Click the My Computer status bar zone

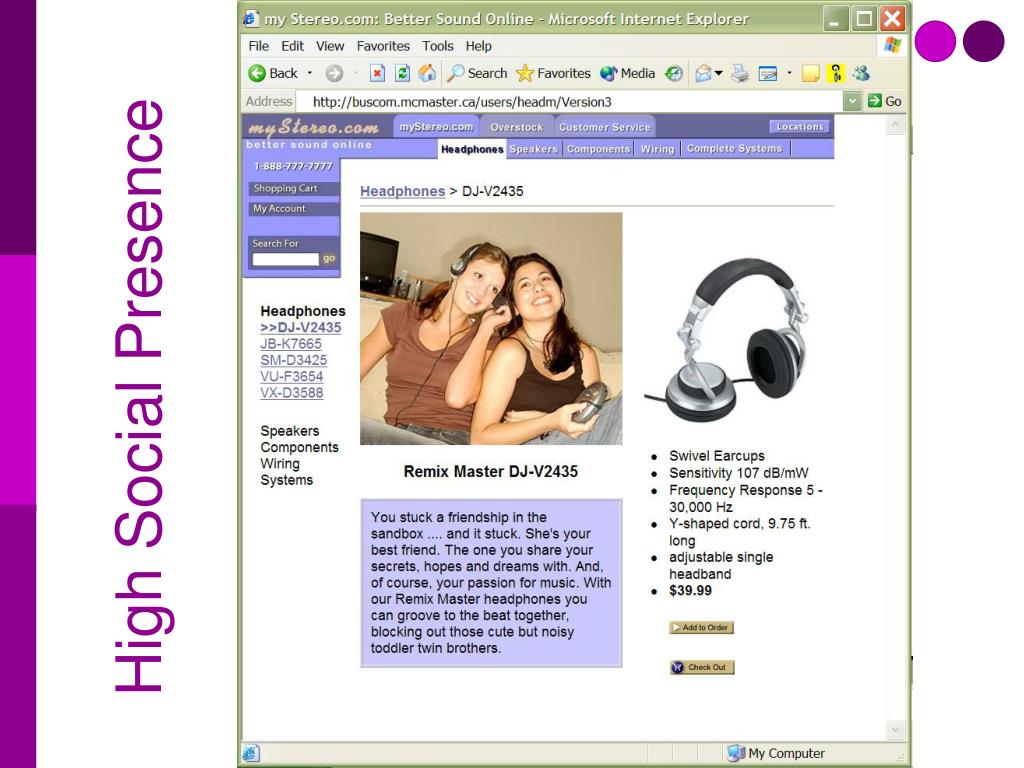tap(776, 753)
